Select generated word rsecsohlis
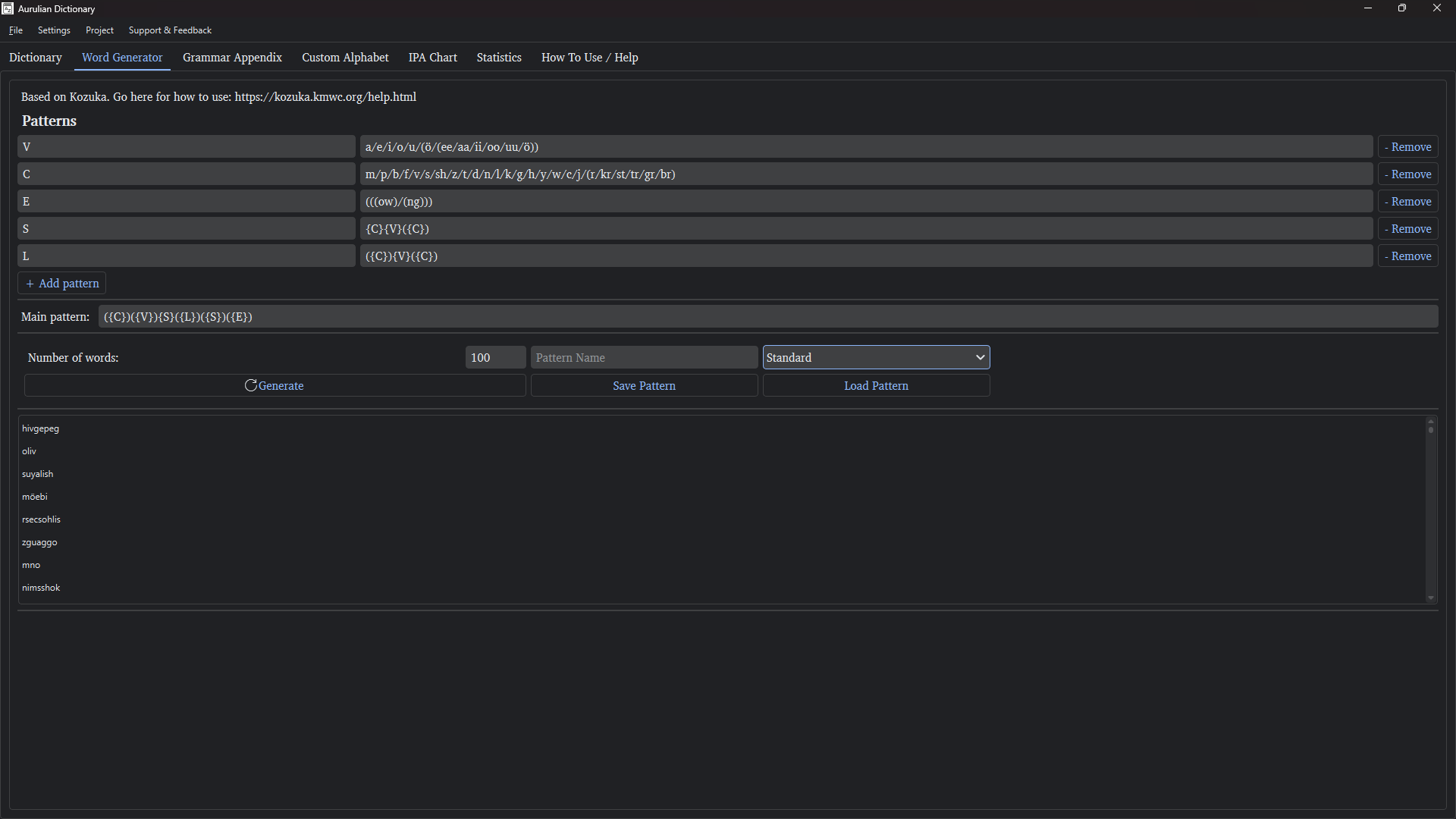Viewport: 1456px width, 819px height. (41, 519)
